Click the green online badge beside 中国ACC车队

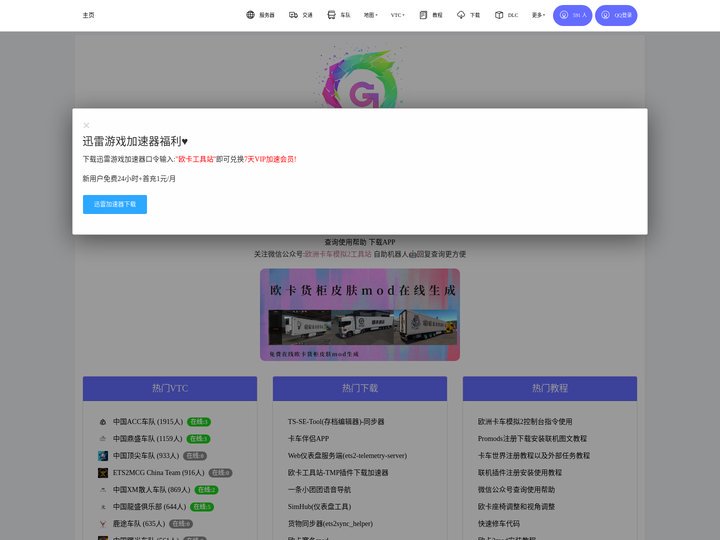(199, 422)
